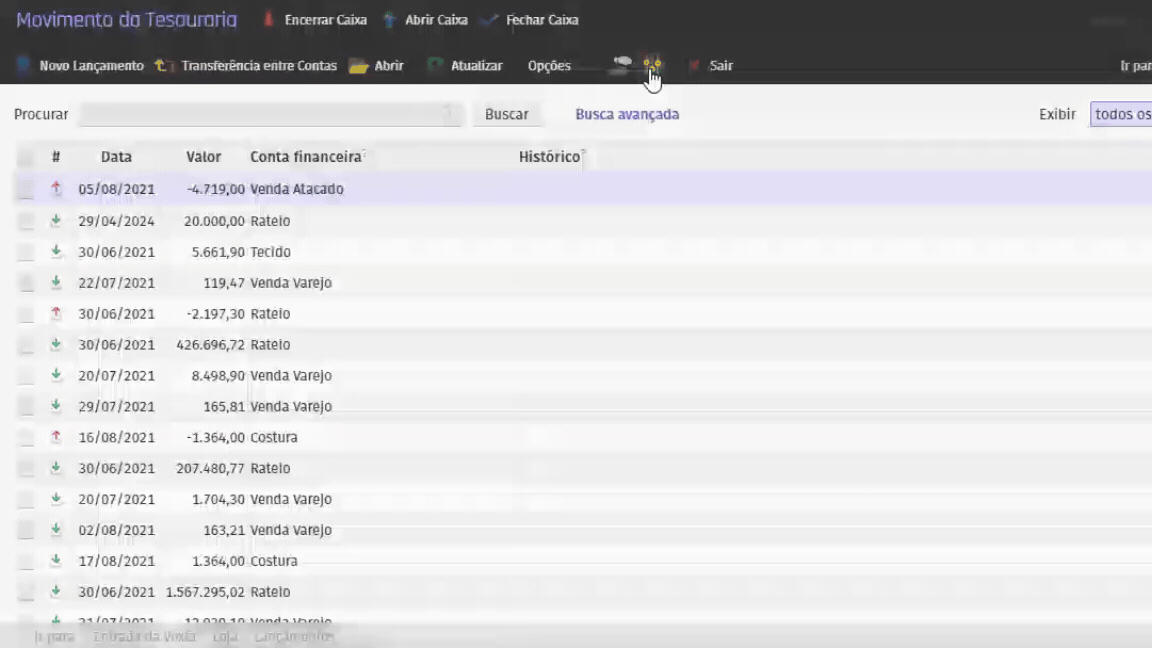Screen dimensions: 1152x648
Task: Expand the Histórico column filter
Action: (x=583, y=154)
